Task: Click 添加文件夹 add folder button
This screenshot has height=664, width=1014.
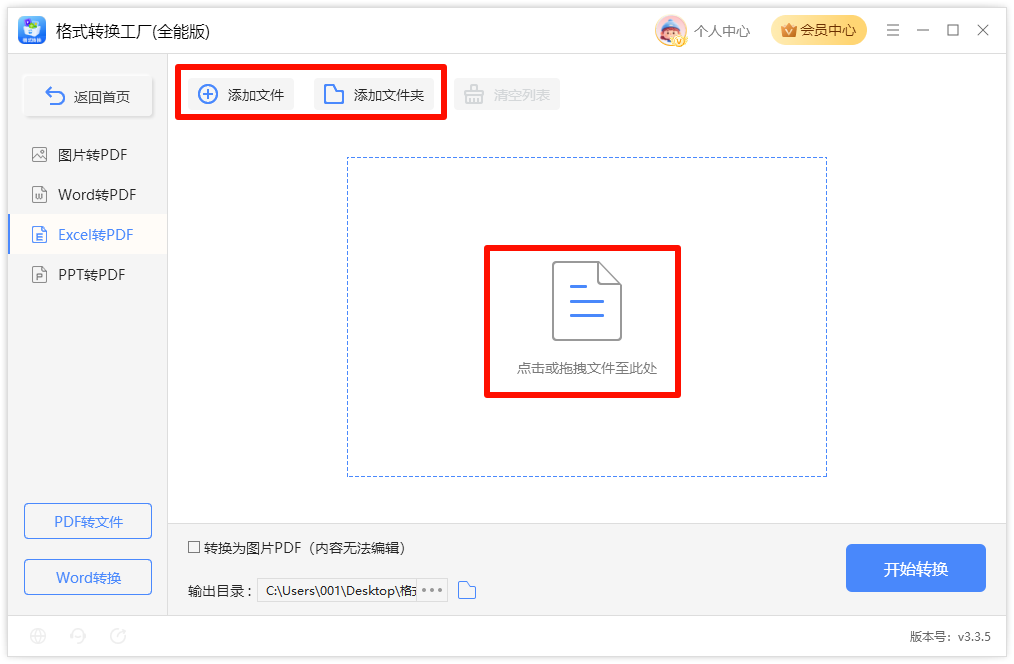Action: [374, 95]
